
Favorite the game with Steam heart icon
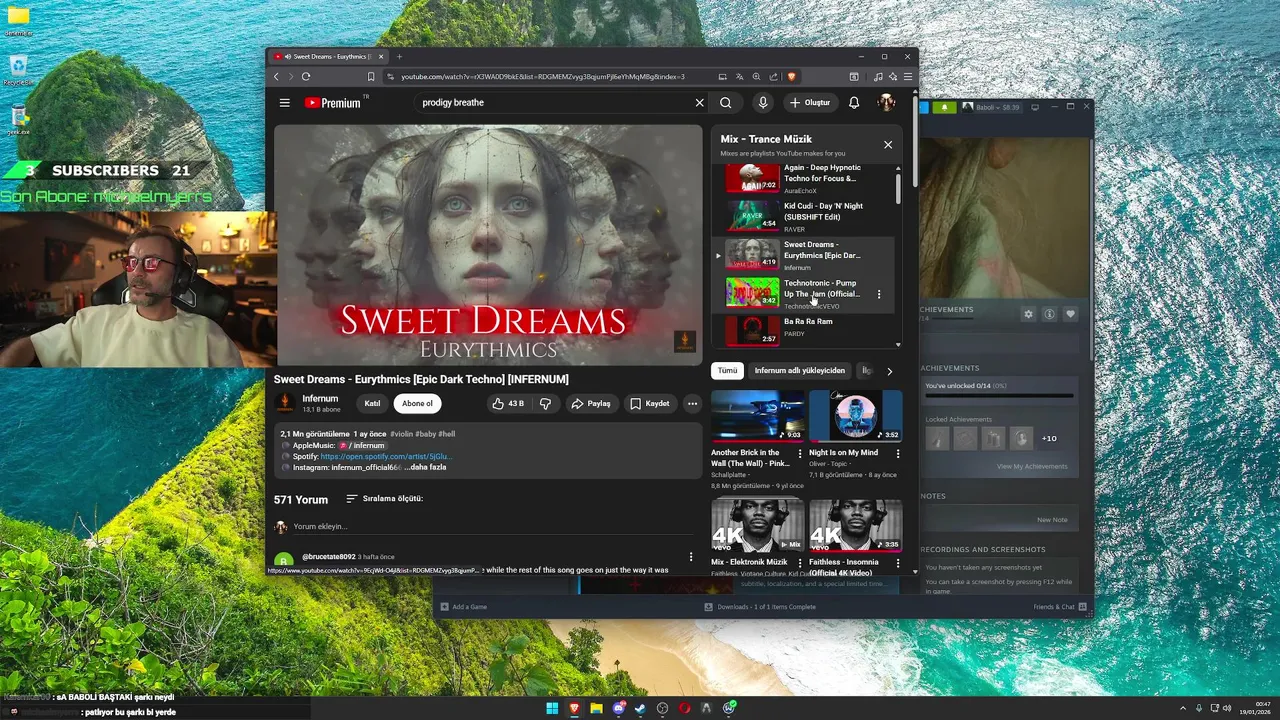[1070, 314]
